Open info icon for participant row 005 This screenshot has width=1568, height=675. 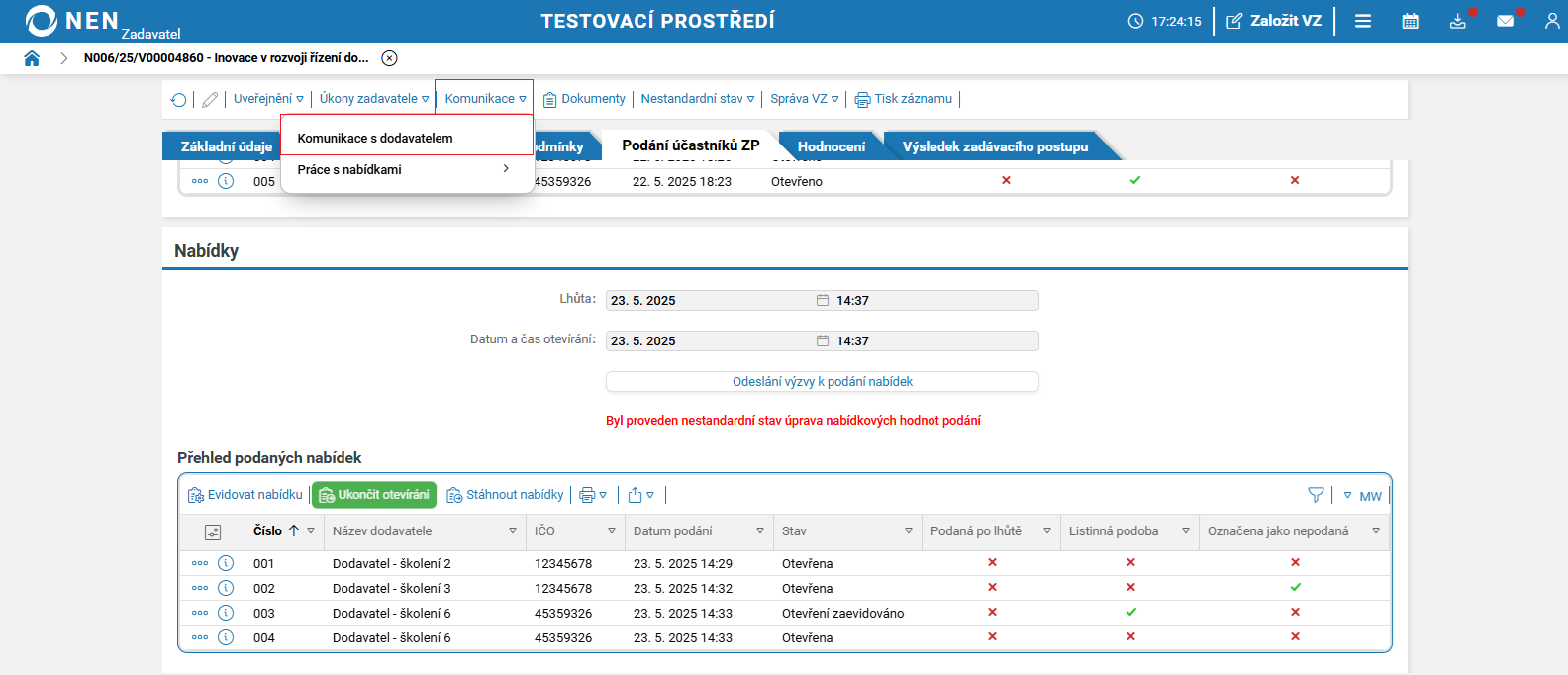click(x=226, y=181)
